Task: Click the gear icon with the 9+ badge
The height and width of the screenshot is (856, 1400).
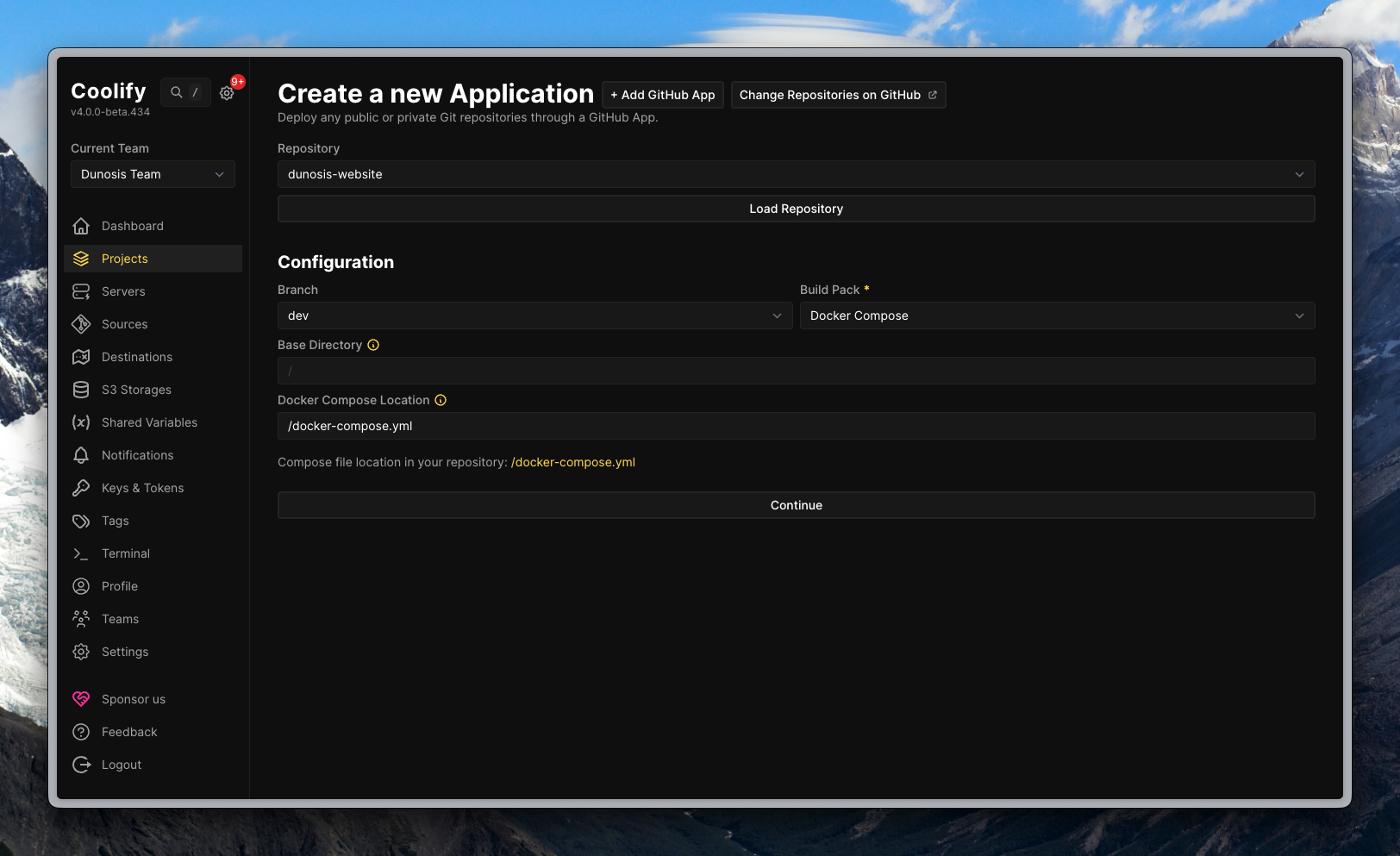Action: [227, 92]
